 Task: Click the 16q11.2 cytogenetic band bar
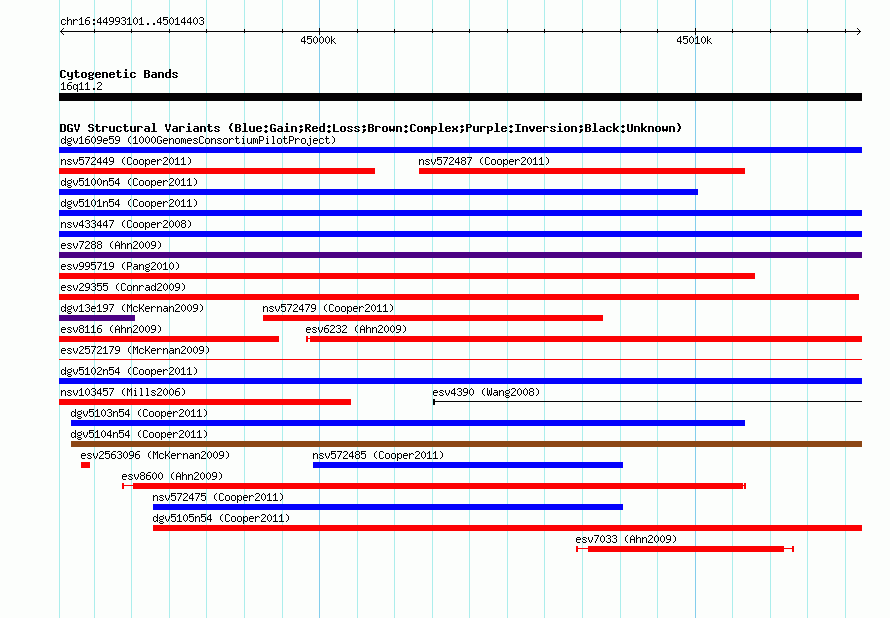point(460,98)
